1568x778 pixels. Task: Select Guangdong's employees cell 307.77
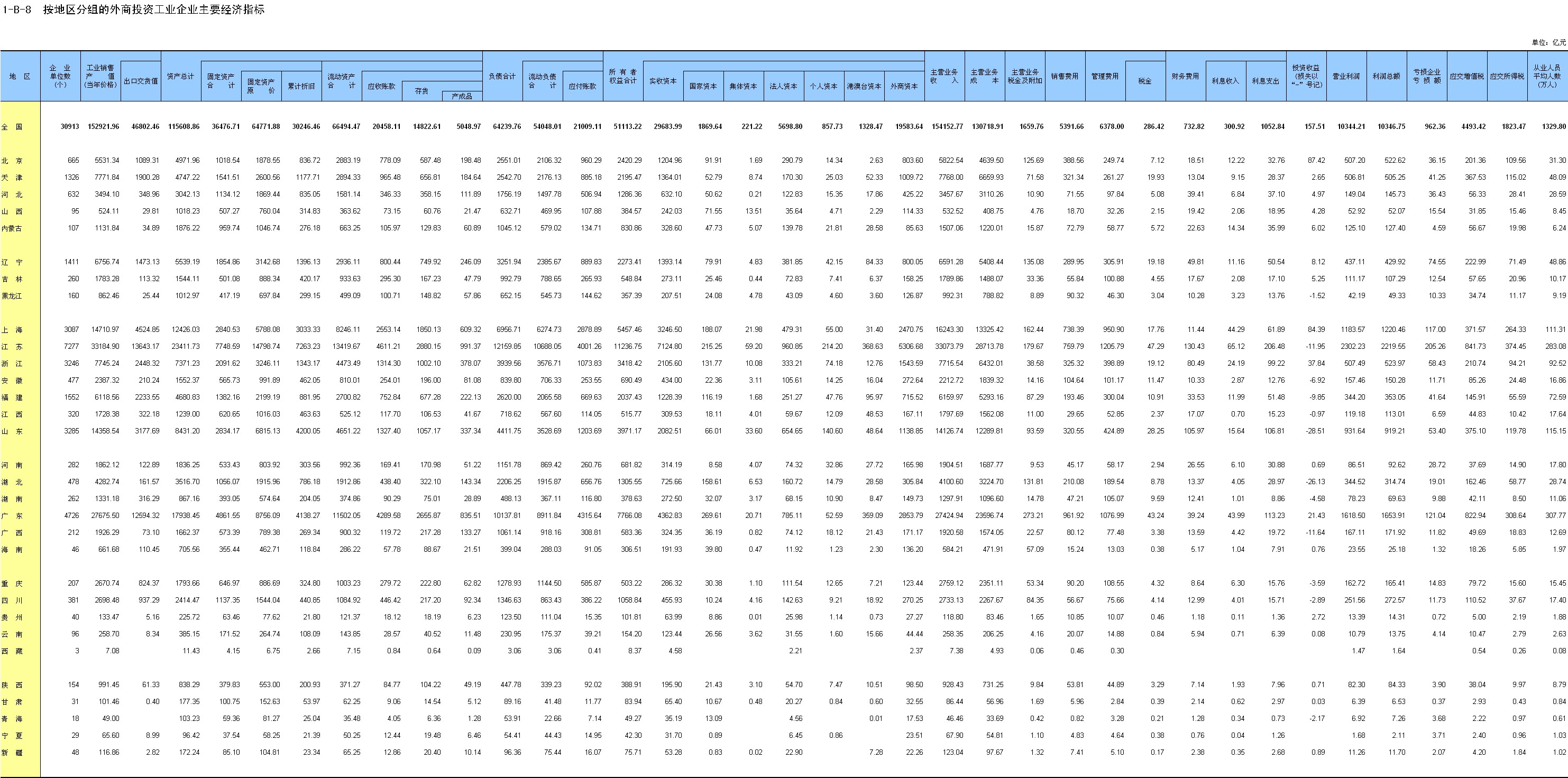[1556, 516]
